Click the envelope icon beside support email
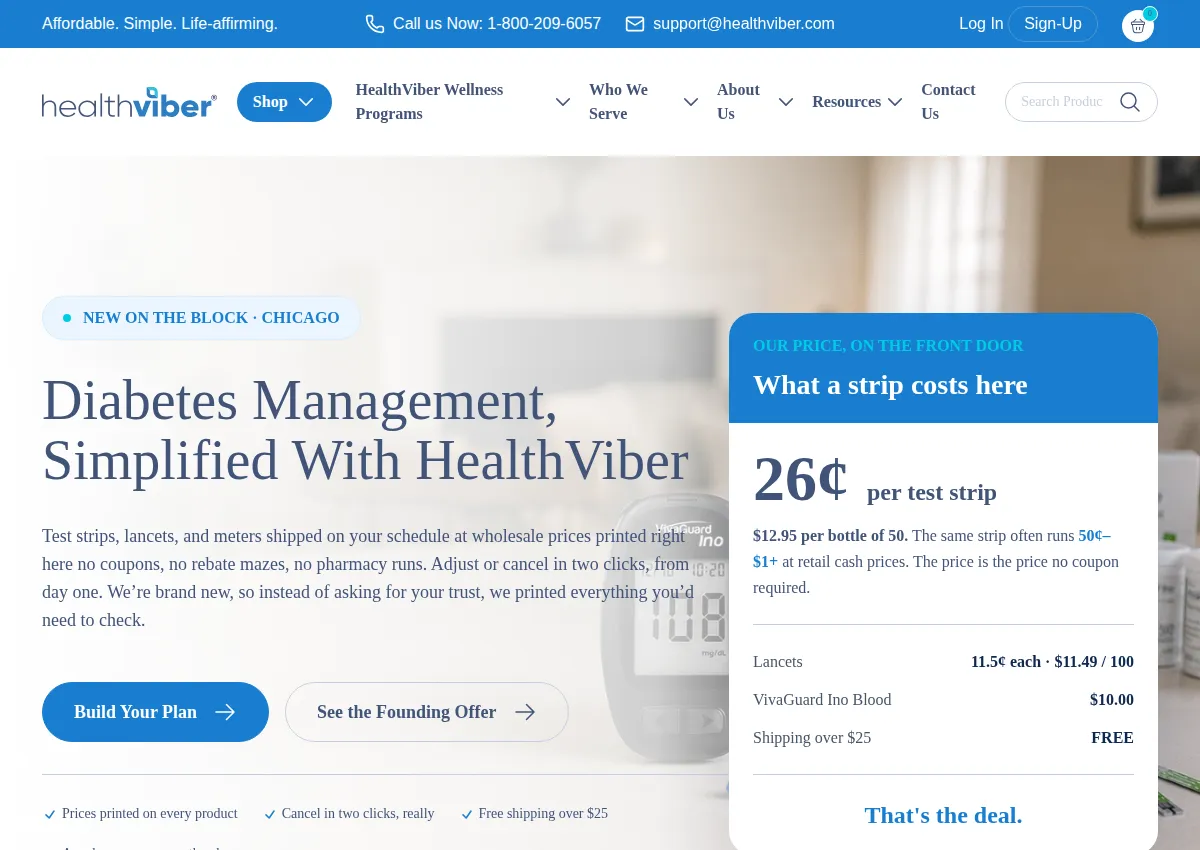 635,24
